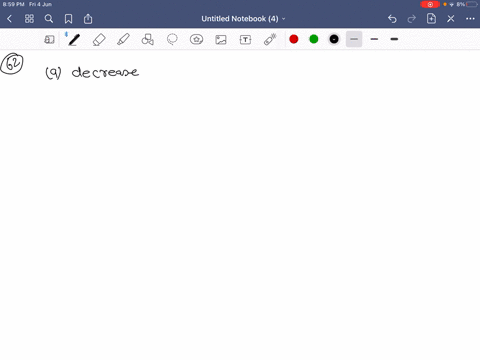Insert an image with the photo tool
The image size is (480, 360).
(221, 40)
